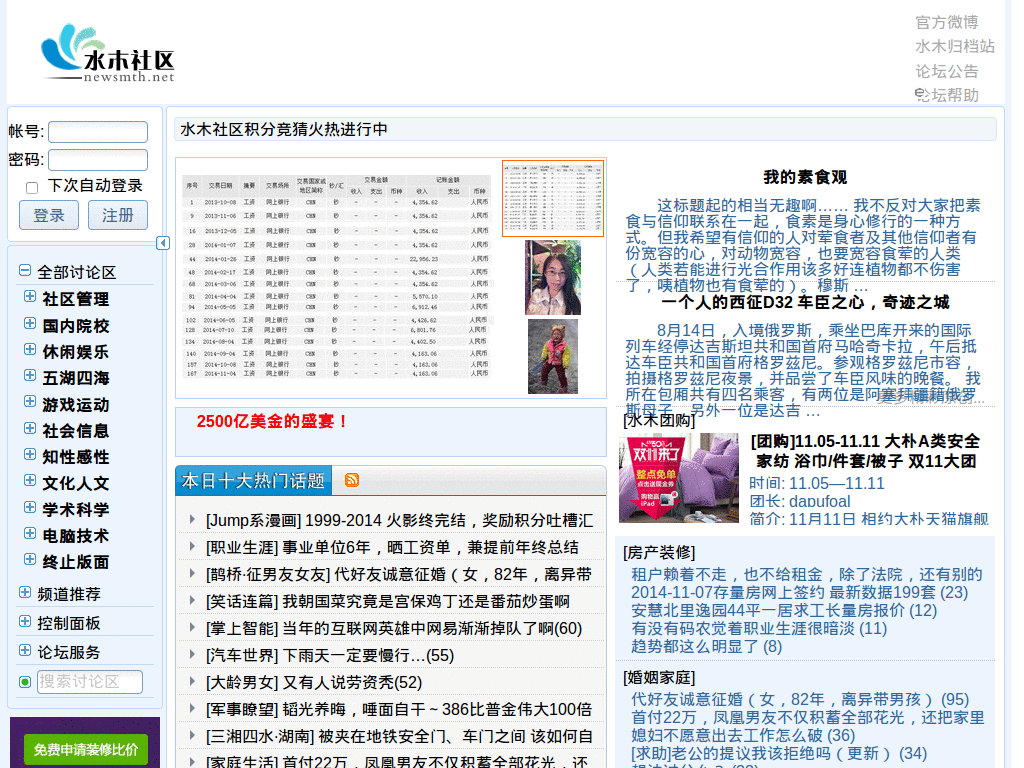Expand the 国内院校 section
This screenshot has height=768, width=1024.
(30, 324)
